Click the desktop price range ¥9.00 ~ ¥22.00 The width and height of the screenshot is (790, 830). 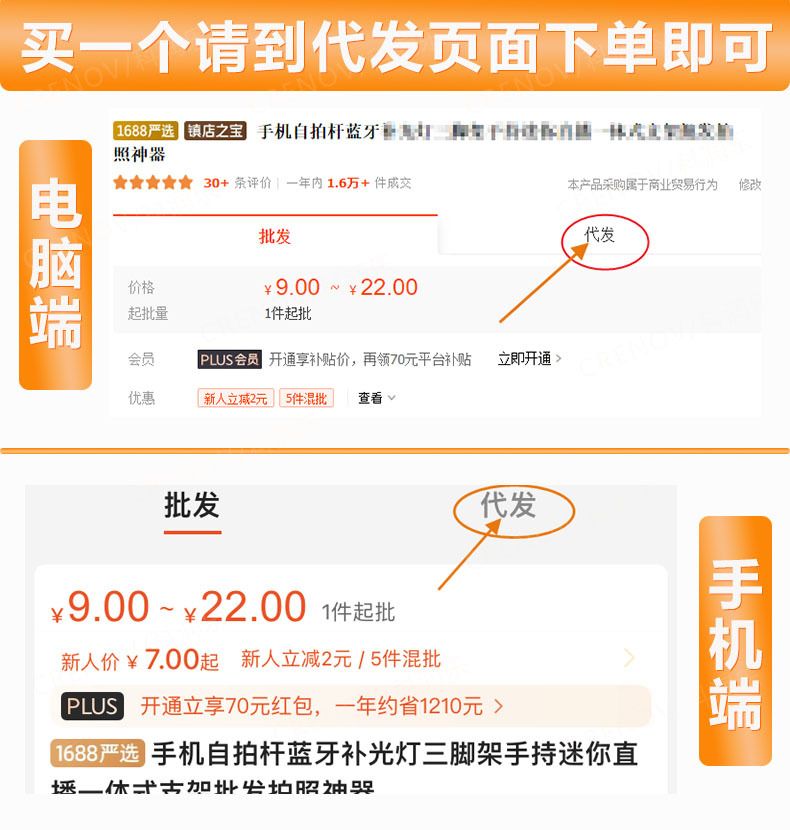(341, 287)
